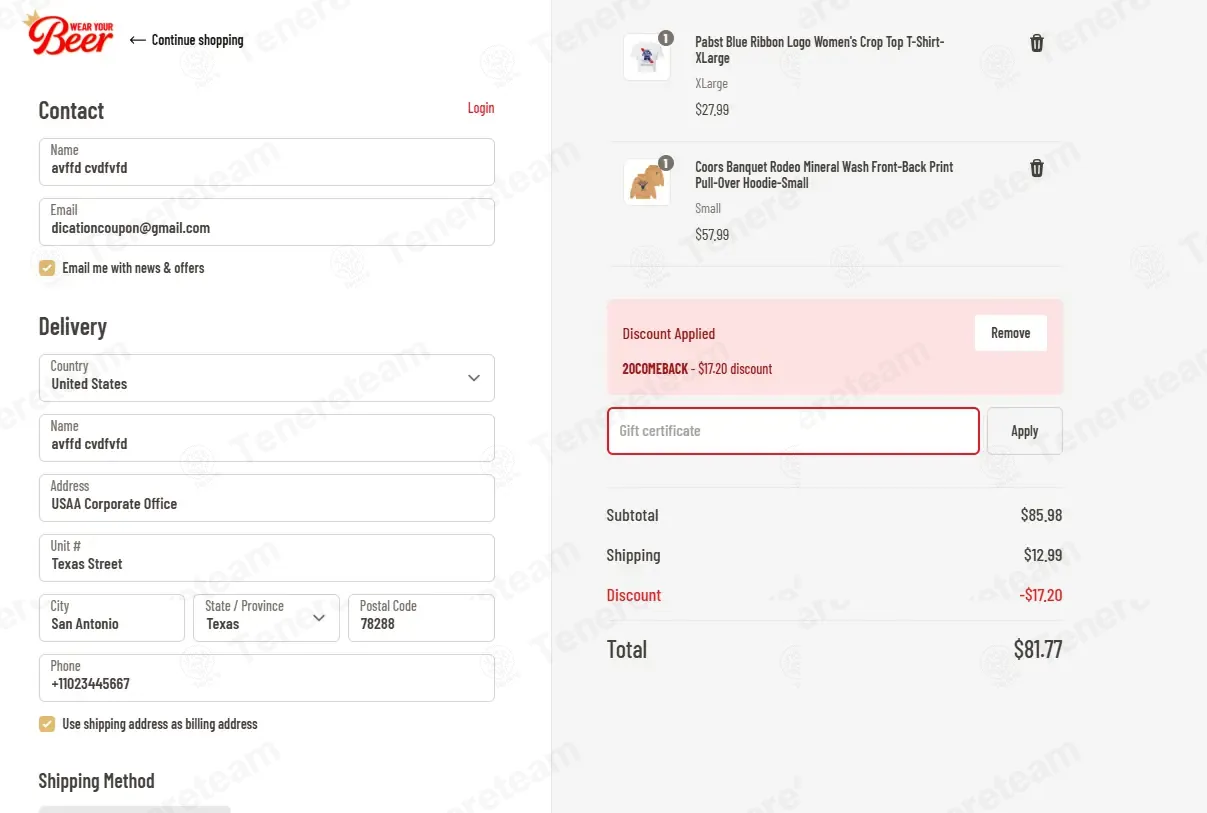
Task: Open the Coors Banquet hoodie thumbnail
Action: tap(647, 182)
